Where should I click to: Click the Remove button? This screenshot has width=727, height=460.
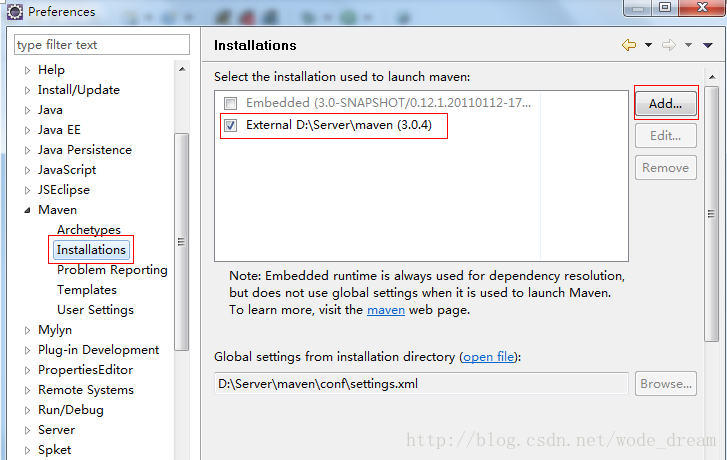point(666,167)
